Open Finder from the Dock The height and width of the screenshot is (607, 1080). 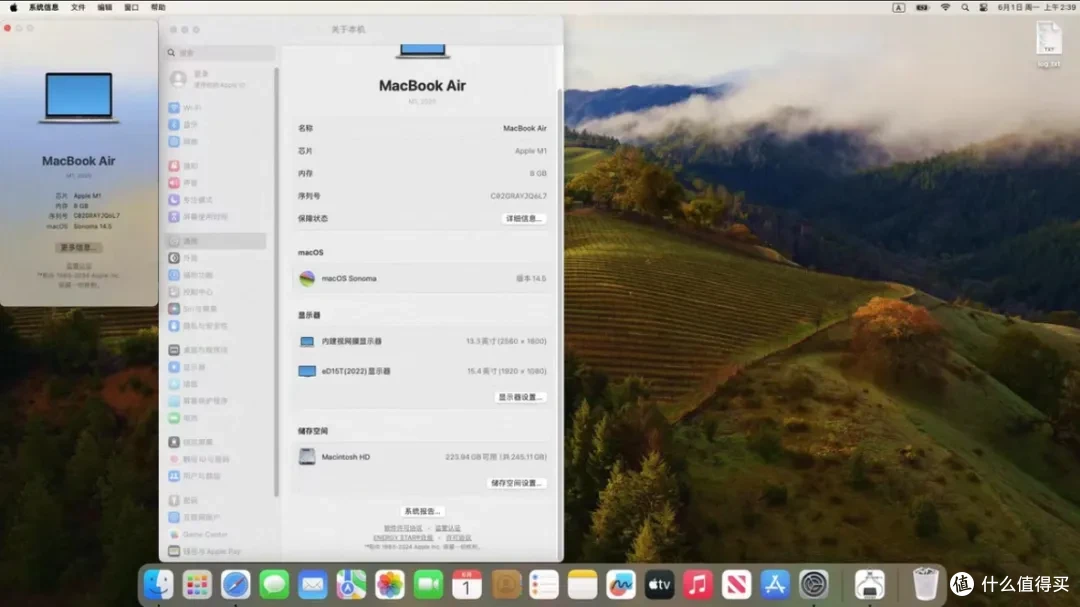[x=158, y=585]
